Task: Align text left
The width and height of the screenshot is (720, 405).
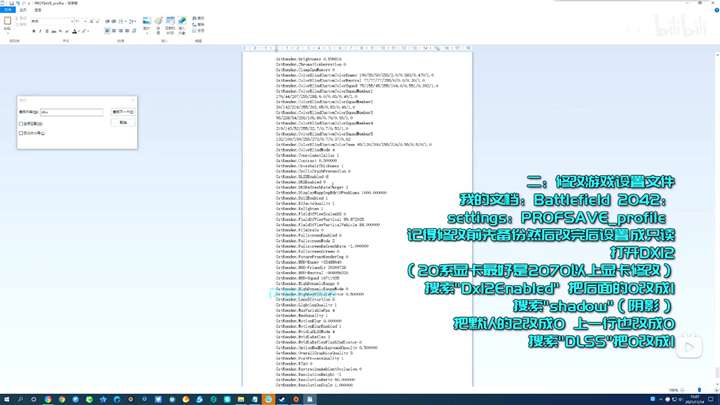Action: (107, 31)
